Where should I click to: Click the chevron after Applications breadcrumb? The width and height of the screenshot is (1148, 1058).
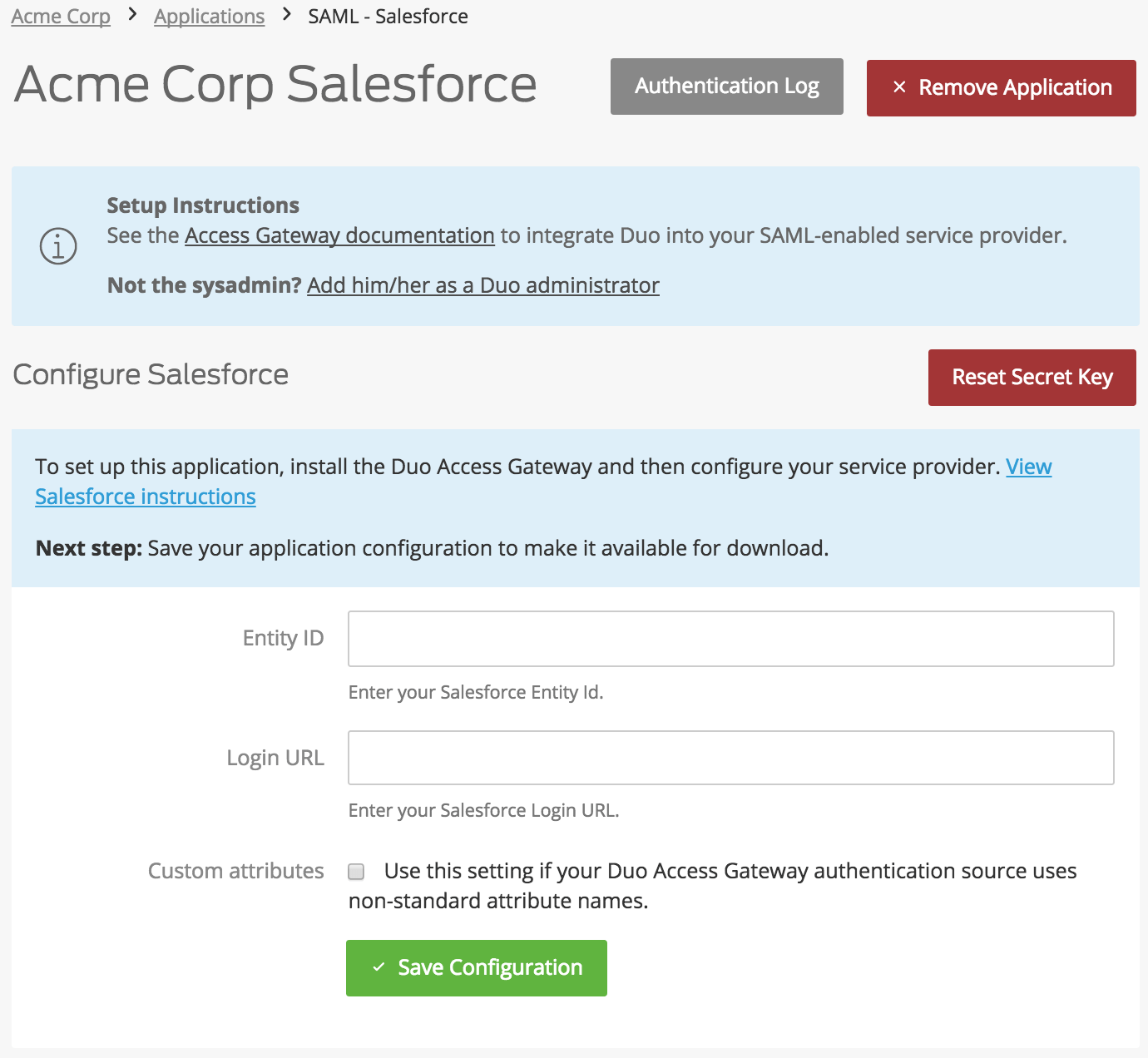[285, 14]
